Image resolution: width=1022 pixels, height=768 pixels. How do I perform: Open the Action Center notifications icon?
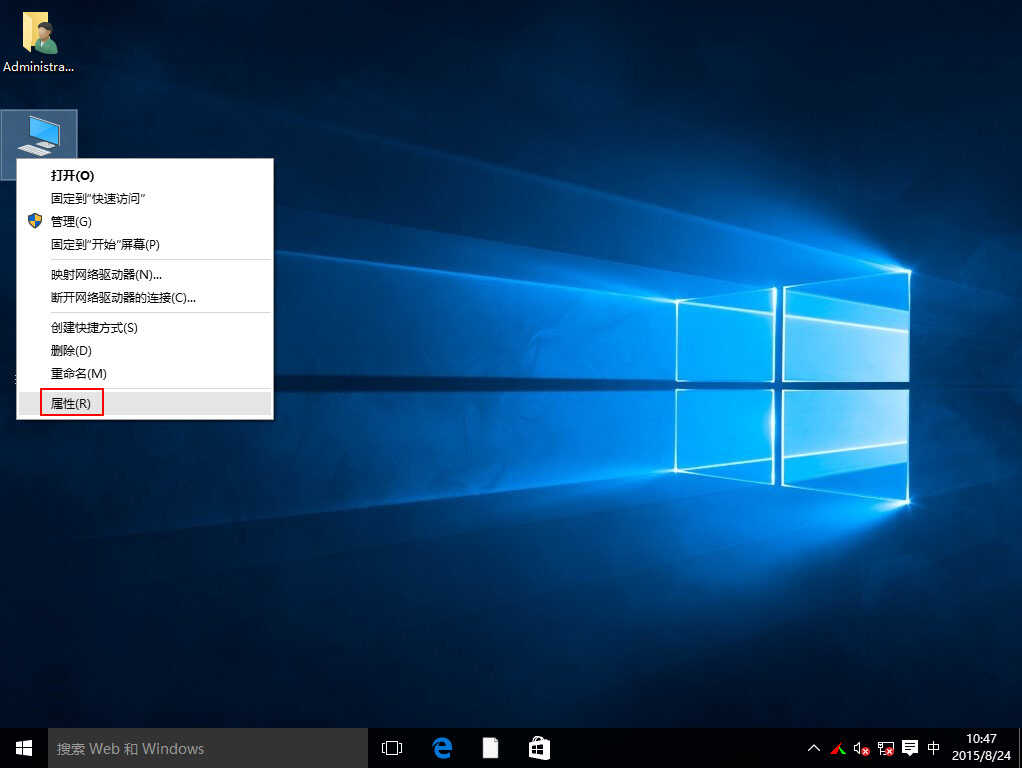[x=910, y=748]
